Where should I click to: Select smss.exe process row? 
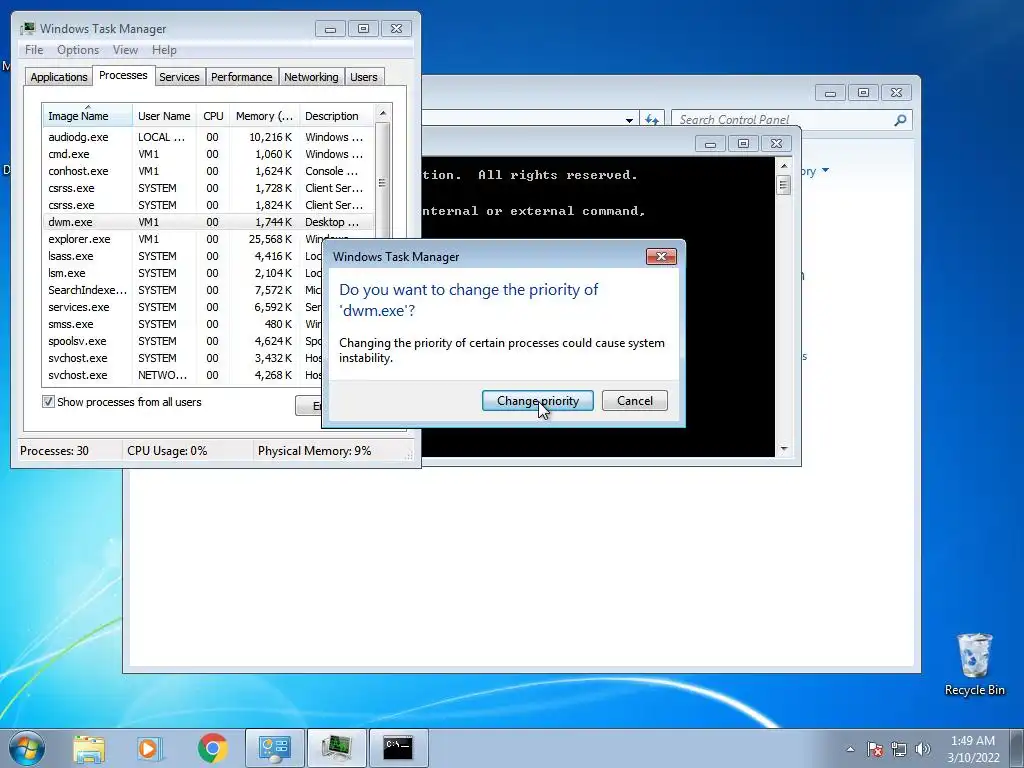pyautogui.click(x=183, y=324)
